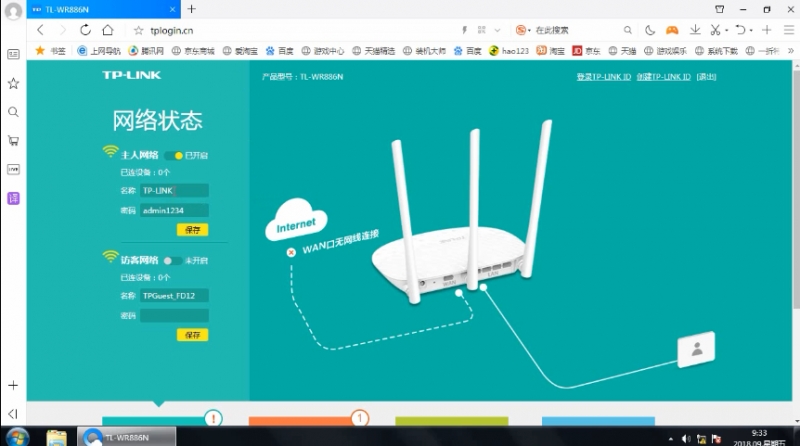
Task: Open the 天猫精选 bookmark
Action: tap(373, 51)
